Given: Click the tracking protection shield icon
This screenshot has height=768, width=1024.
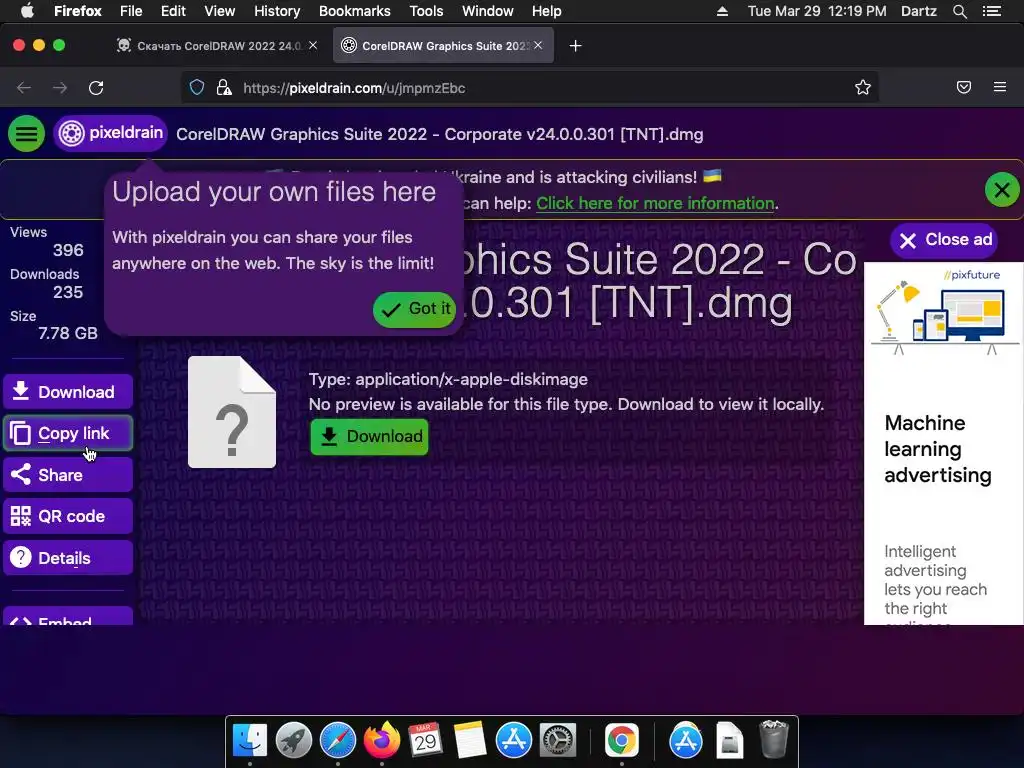Looking at the screenshot, I should (197, 88).
